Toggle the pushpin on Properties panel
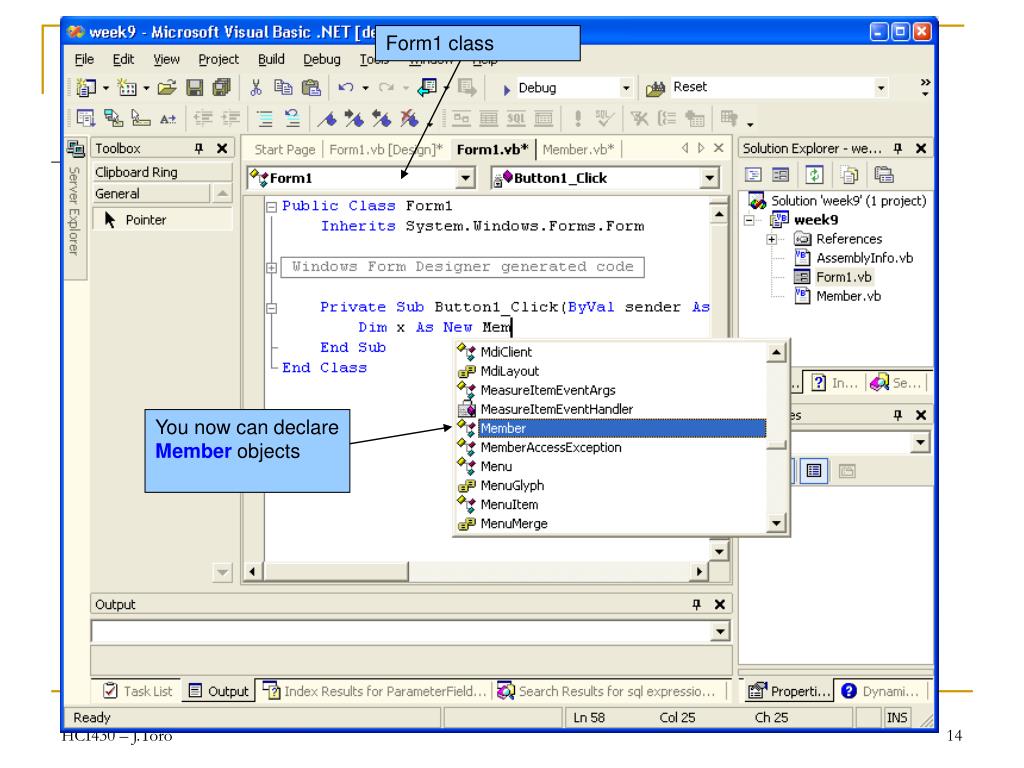Image resolution: width=1024 pixels, height=768 pixels. [x=897, y=415]
